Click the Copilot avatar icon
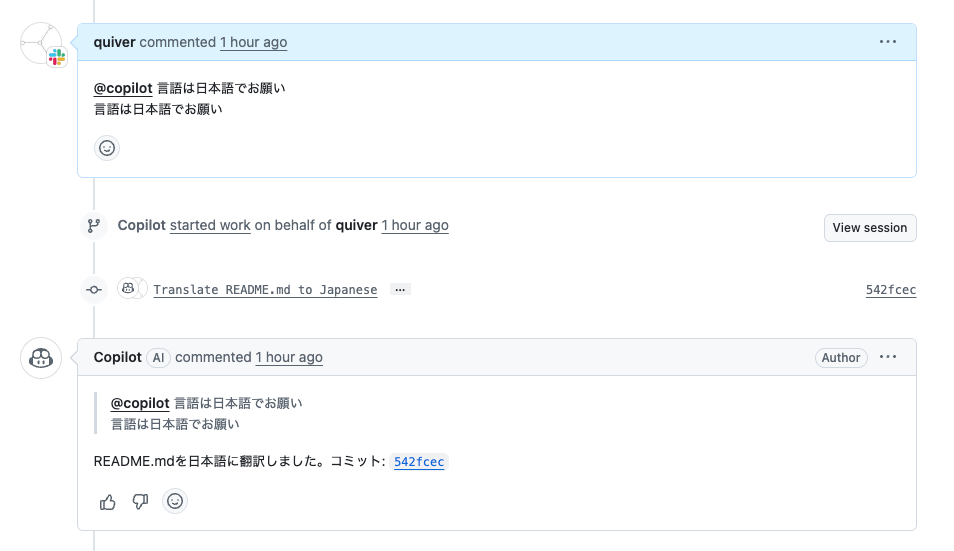 pyautogui.click(x=41, y=358)
